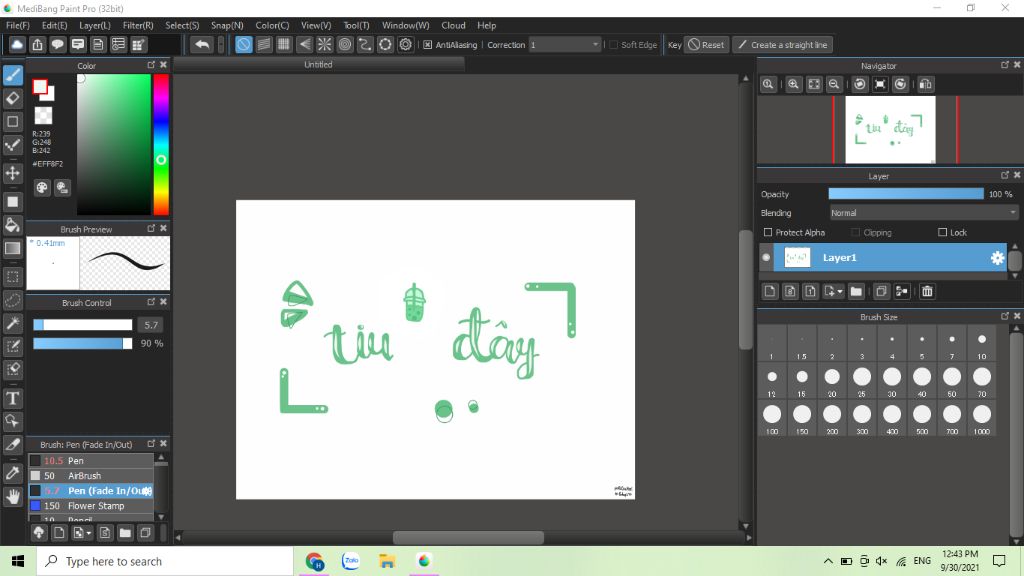Rotate the view left in the Navigator
The width and height of the screenshot is (1024, 576).
(x=860, y=84)
